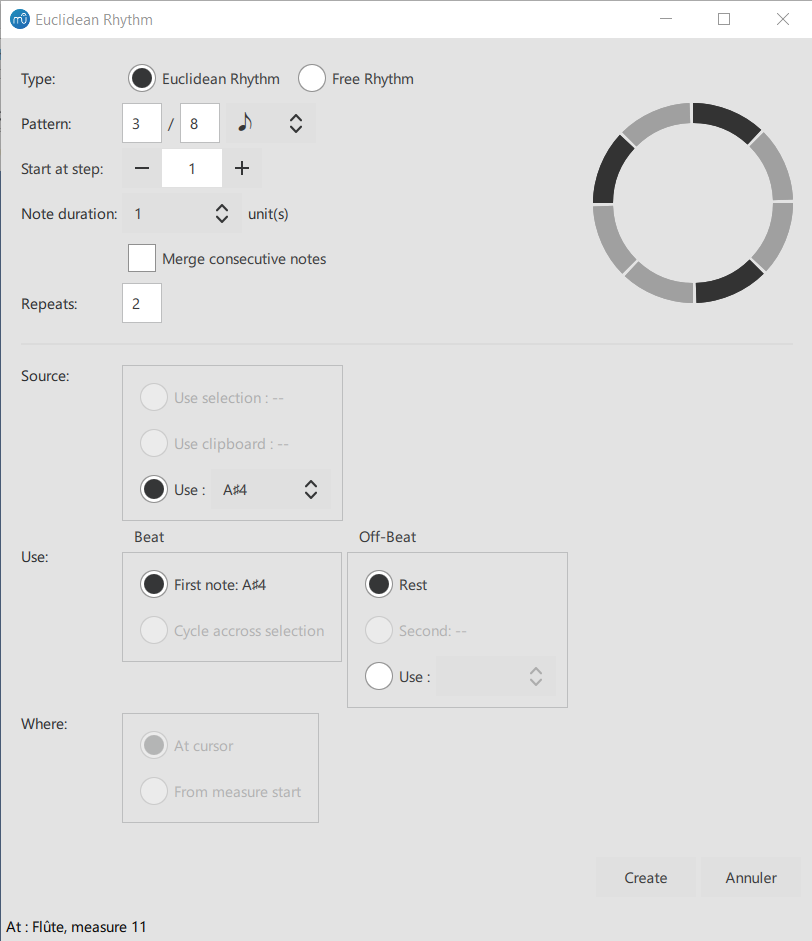Select the Off-Beat Use radio button
Image resolution: width=812 pixels, height=941 pixels.
click(x=379, y=677)
